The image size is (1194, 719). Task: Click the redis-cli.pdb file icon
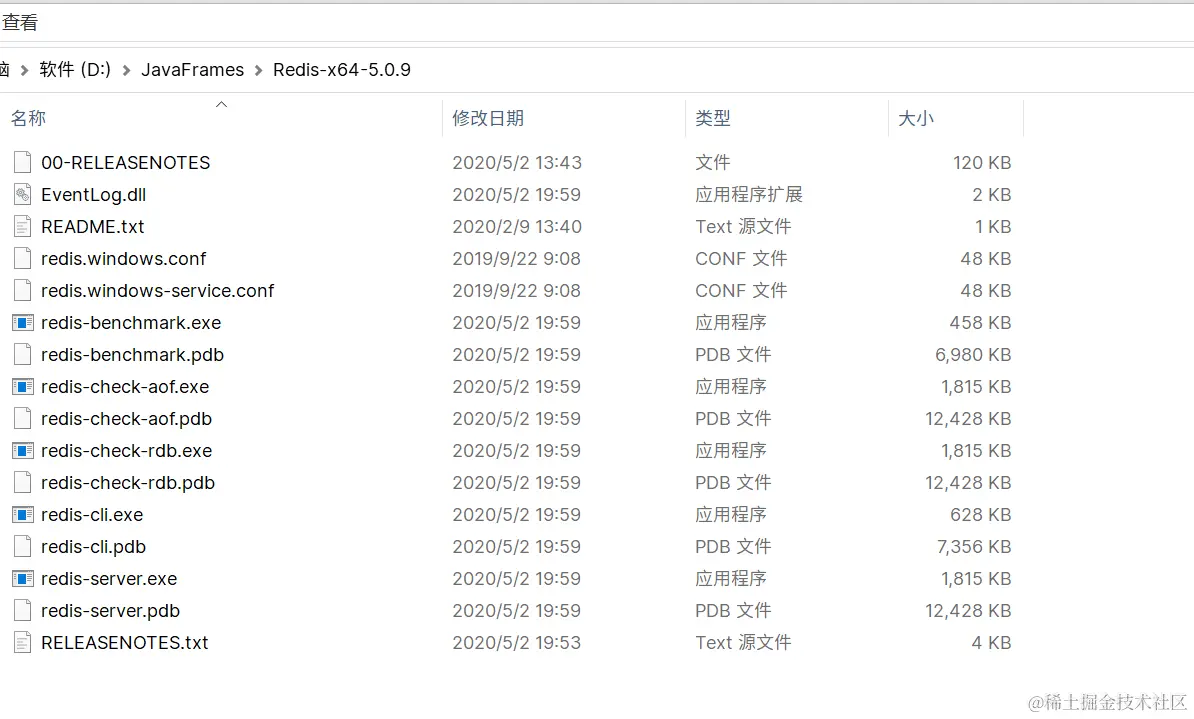tap(23, 546)
